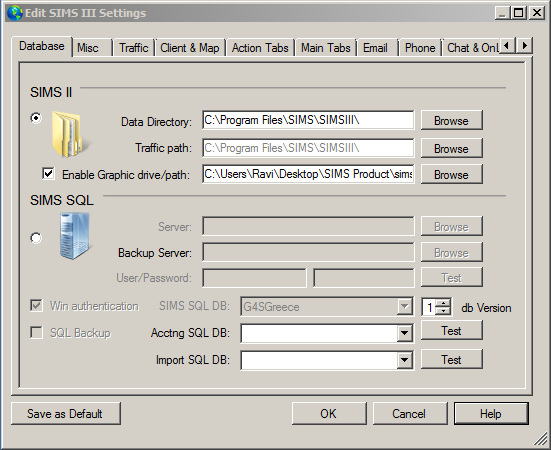Click the window resize grip corner
Viewport: 551px width, 450px height.
540,439
